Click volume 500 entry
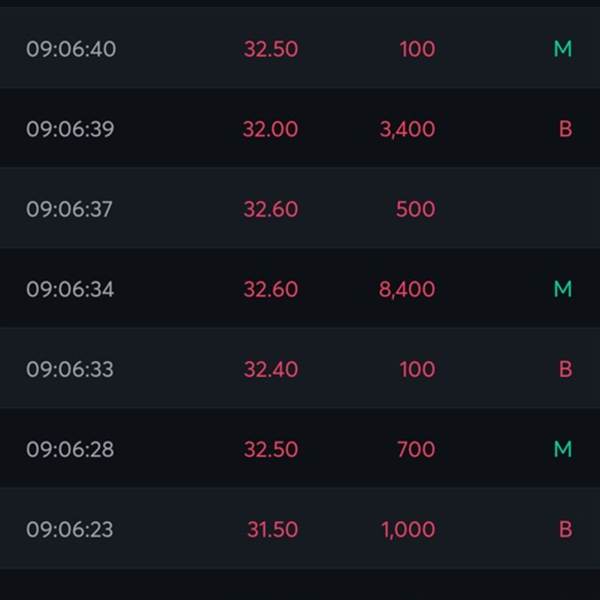Viewport: 600px width, 600px height. click(x=416, y=209)
